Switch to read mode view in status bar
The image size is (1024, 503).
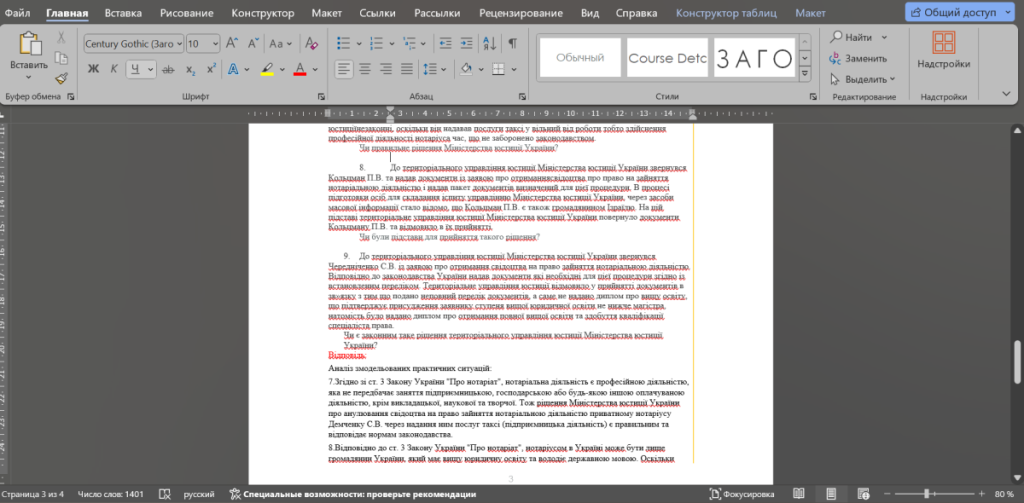click(798, 494)
